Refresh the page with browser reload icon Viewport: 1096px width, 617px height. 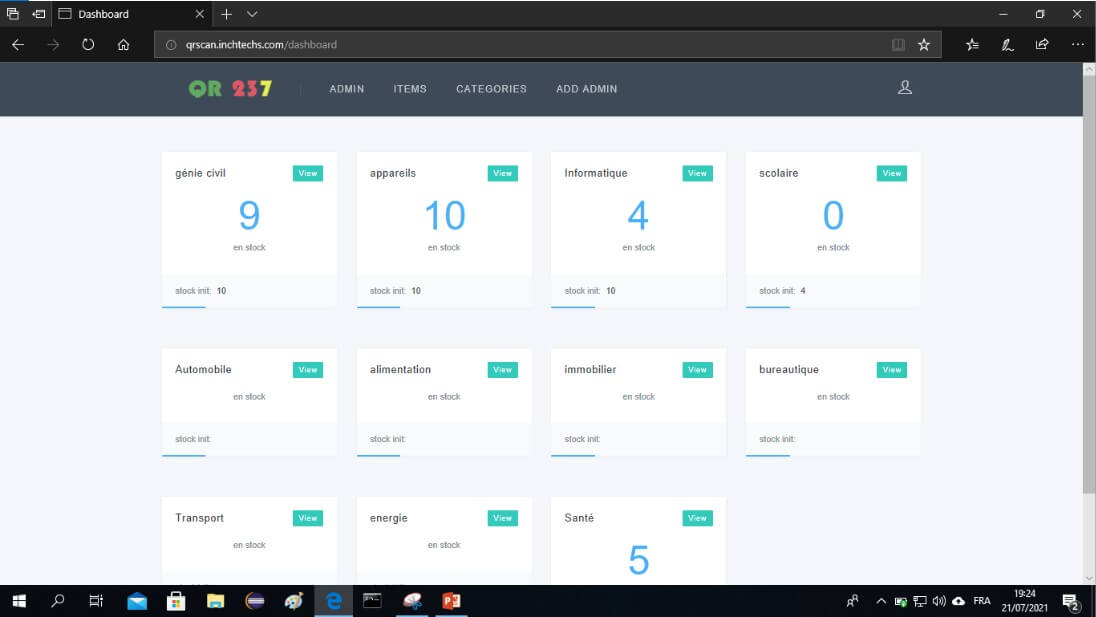tap(88, 44)
